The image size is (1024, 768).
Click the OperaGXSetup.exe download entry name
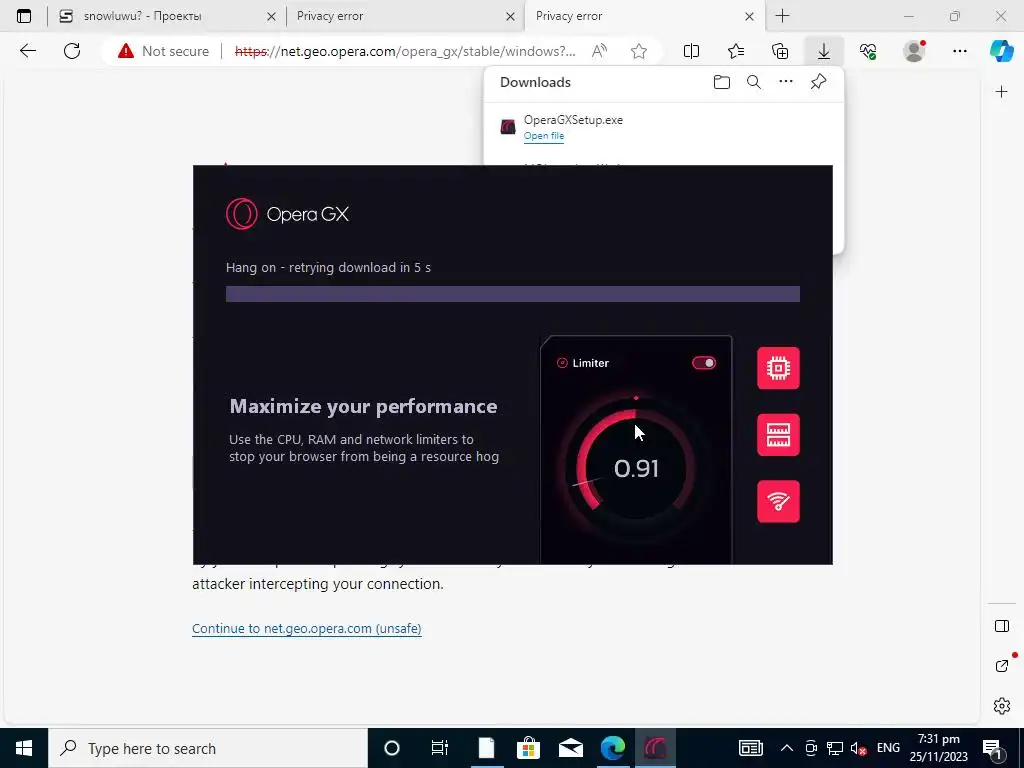[573, 120]
